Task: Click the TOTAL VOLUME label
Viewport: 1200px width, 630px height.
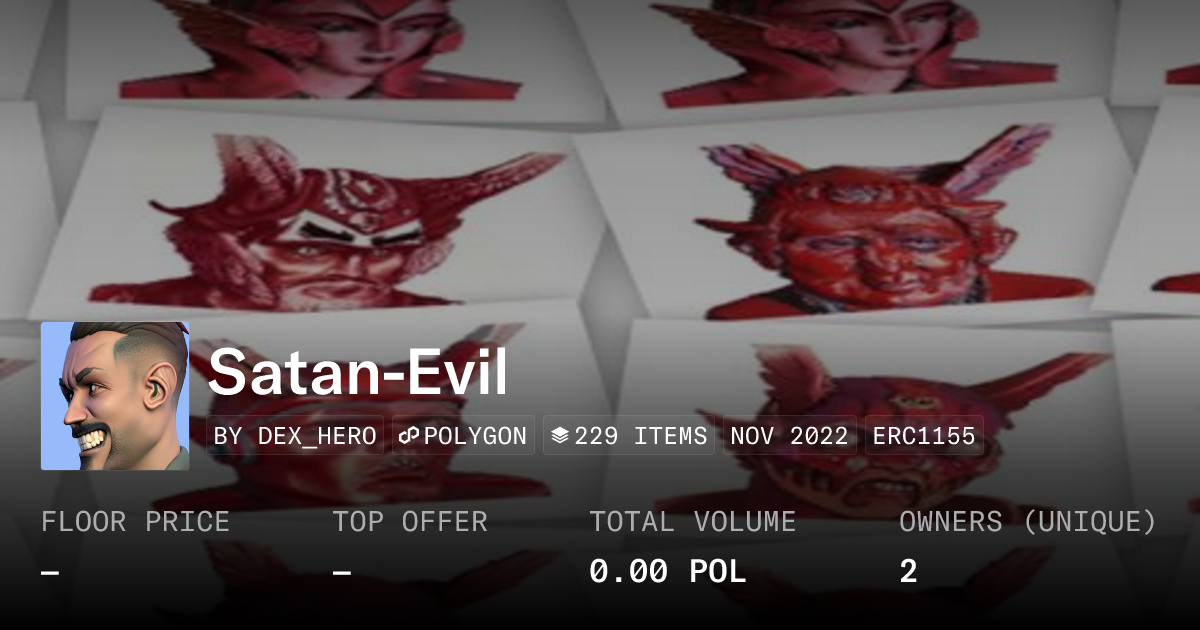Action: point(692,522)
